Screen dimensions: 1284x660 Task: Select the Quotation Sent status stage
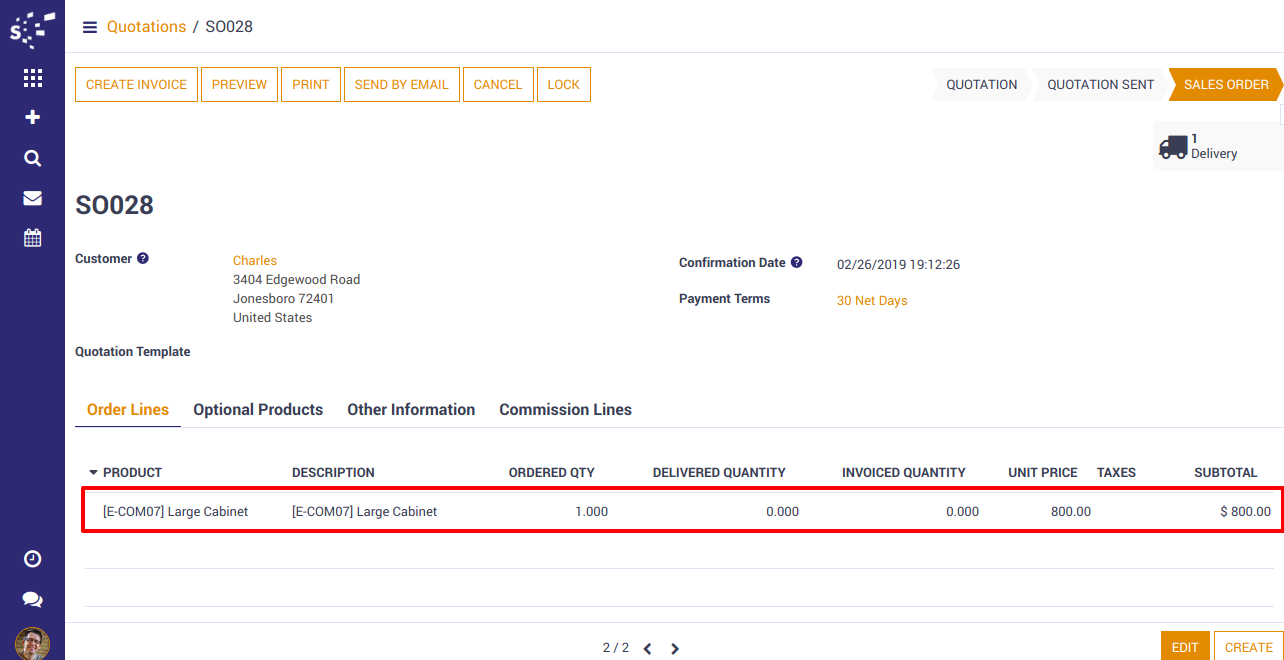click(1100, 85)
